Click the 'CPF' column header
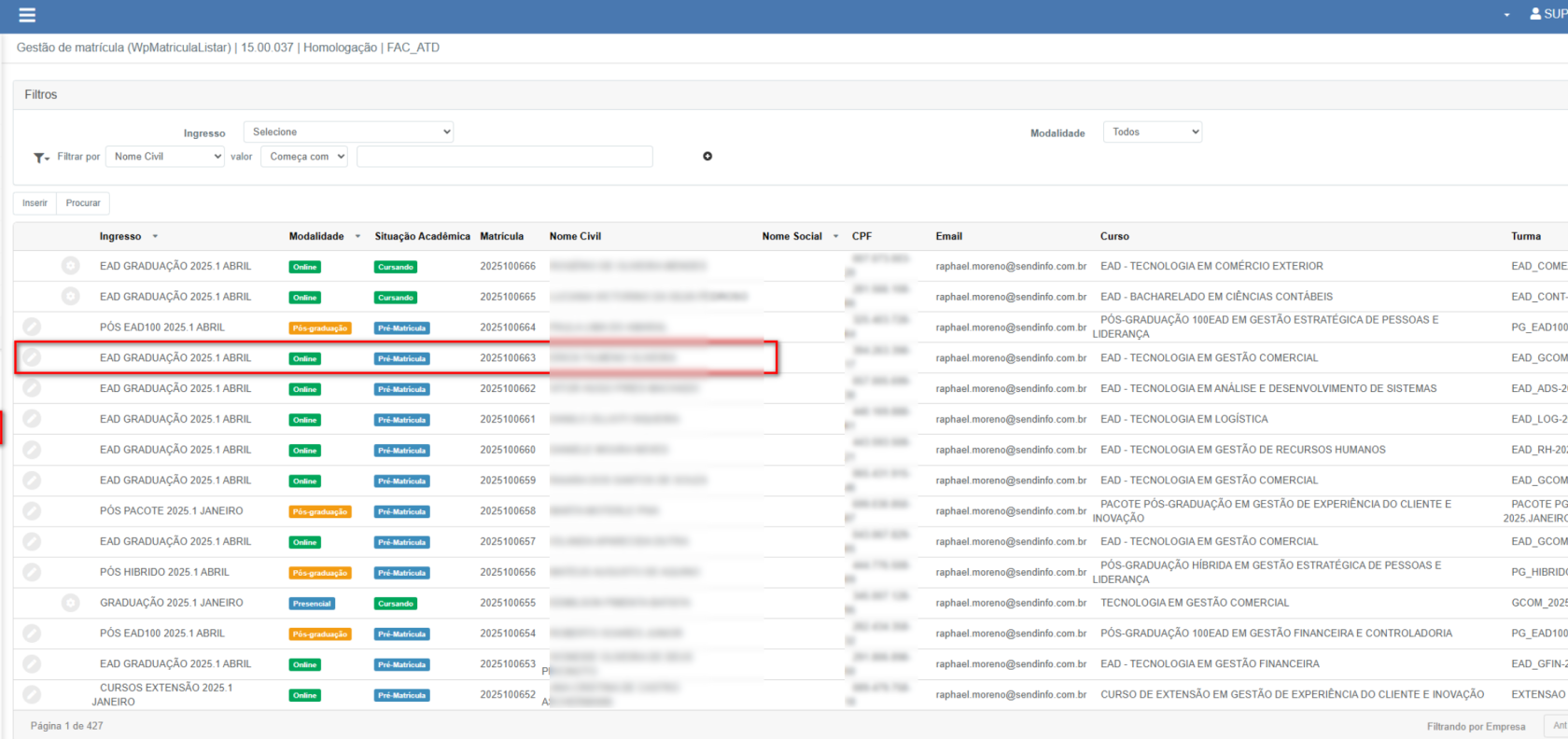Image resolution: width=1568 pixels, height=739 pixels. [861, 237]
